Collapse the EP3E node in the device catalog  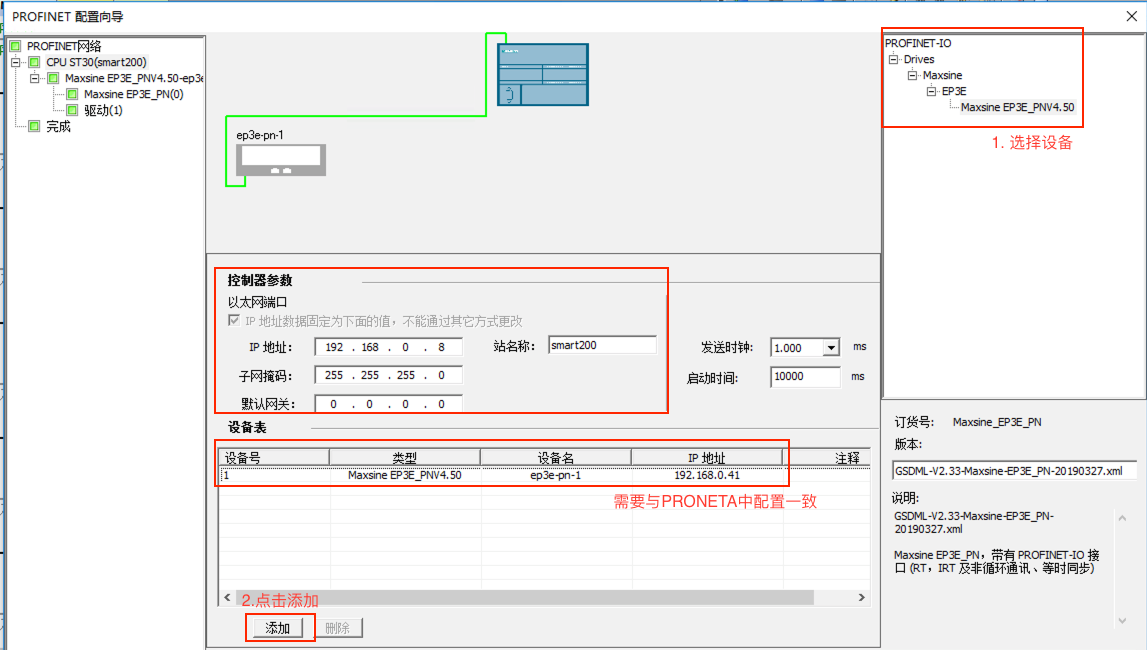pos(931,91)
